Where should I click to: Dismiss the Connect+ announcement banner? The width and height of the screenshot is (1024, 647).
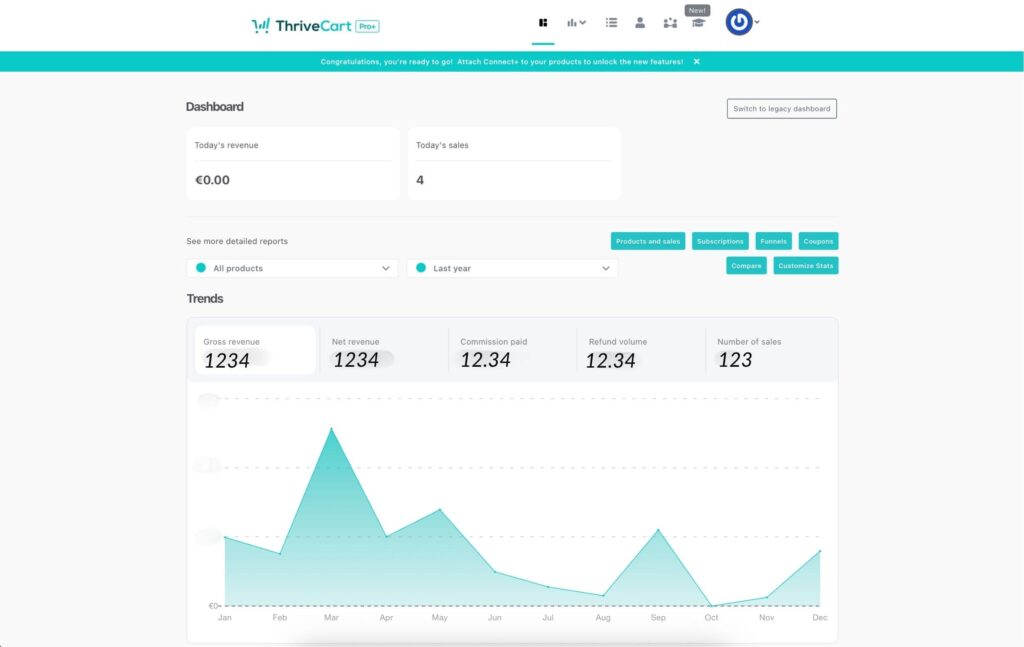coord(696,61)
